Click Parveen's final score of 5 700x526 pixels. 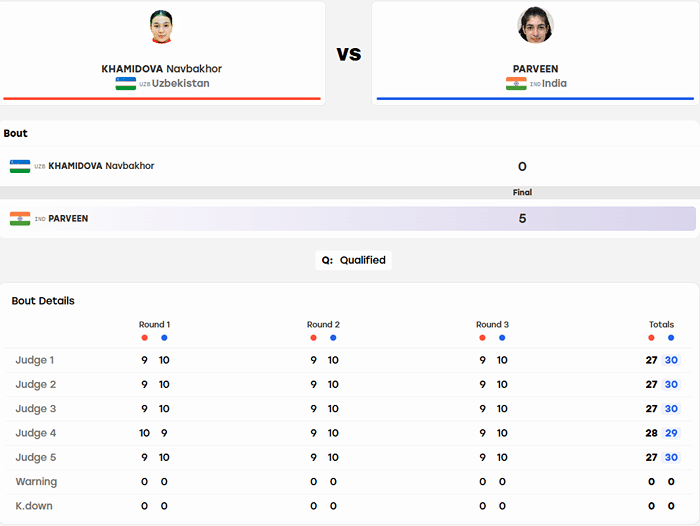point(522,218)
